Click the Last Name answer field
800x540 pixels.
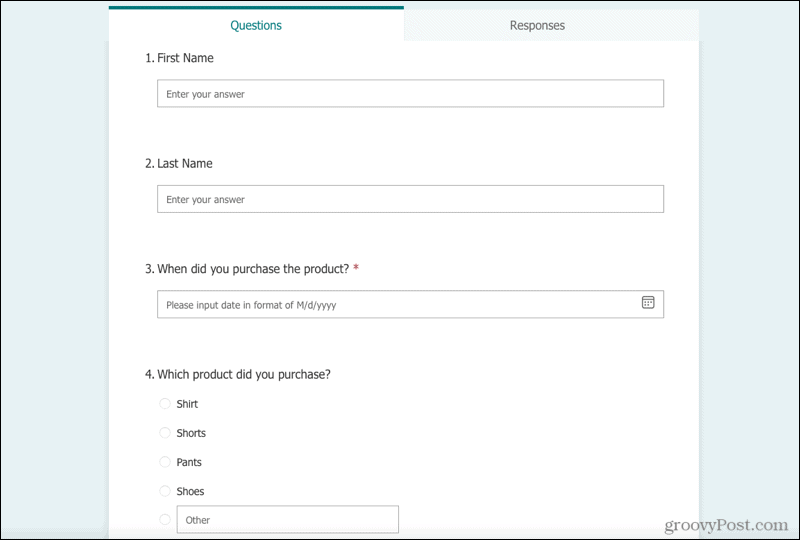tap(410, 199)
